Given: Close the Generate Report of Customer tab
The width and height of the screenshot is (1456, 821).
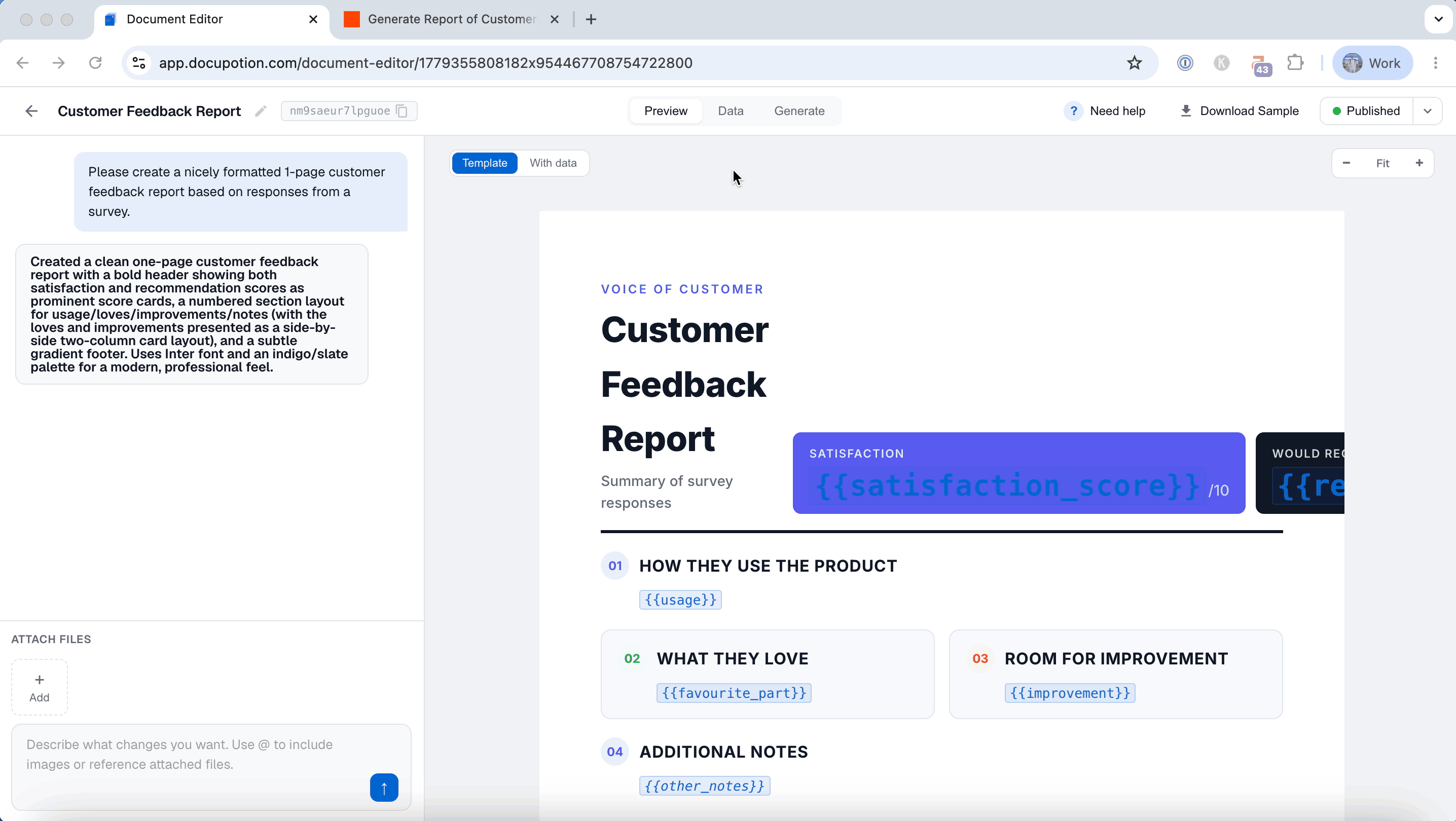Looking at the screenshot, I should [555, 19].
